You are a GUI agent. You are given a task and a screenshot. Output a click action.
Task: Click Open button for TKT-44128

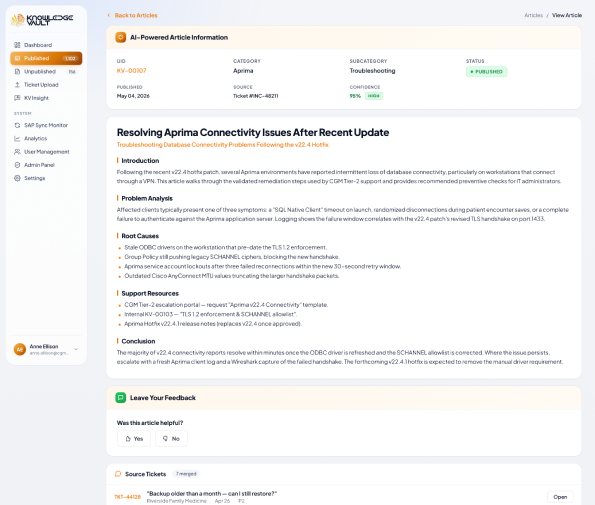click(x=560, y=497)
